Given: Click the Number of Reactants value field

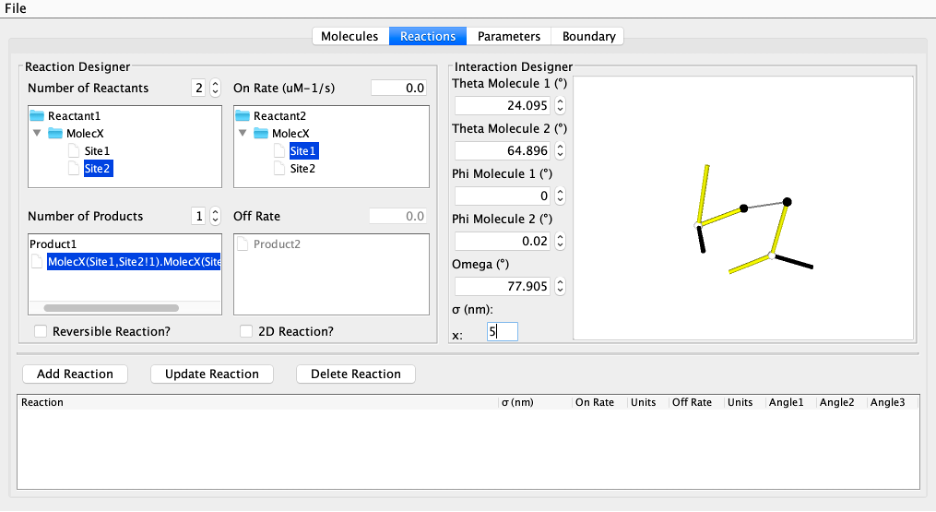Looking at the screenshot, I should 198,88.
